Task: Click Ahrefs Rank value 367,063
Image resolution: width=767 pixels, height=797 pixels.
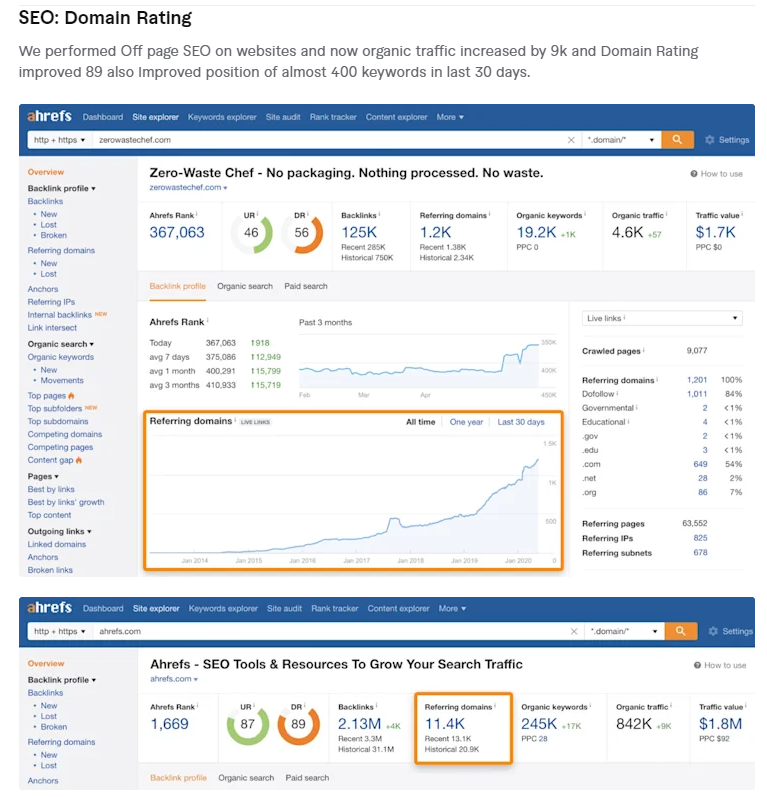Action: pos(177,232)
